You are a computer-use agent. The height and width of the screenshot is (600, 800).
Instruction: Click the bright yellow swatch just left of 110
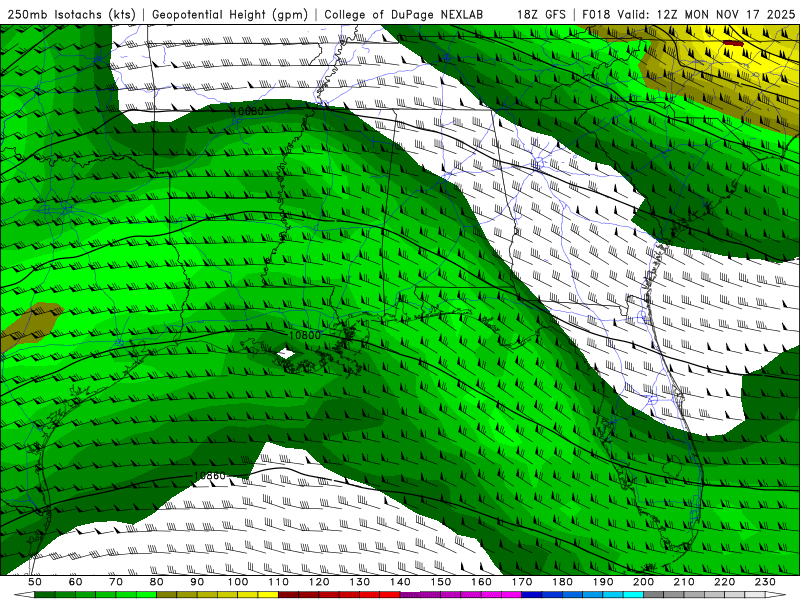[268, 595]
